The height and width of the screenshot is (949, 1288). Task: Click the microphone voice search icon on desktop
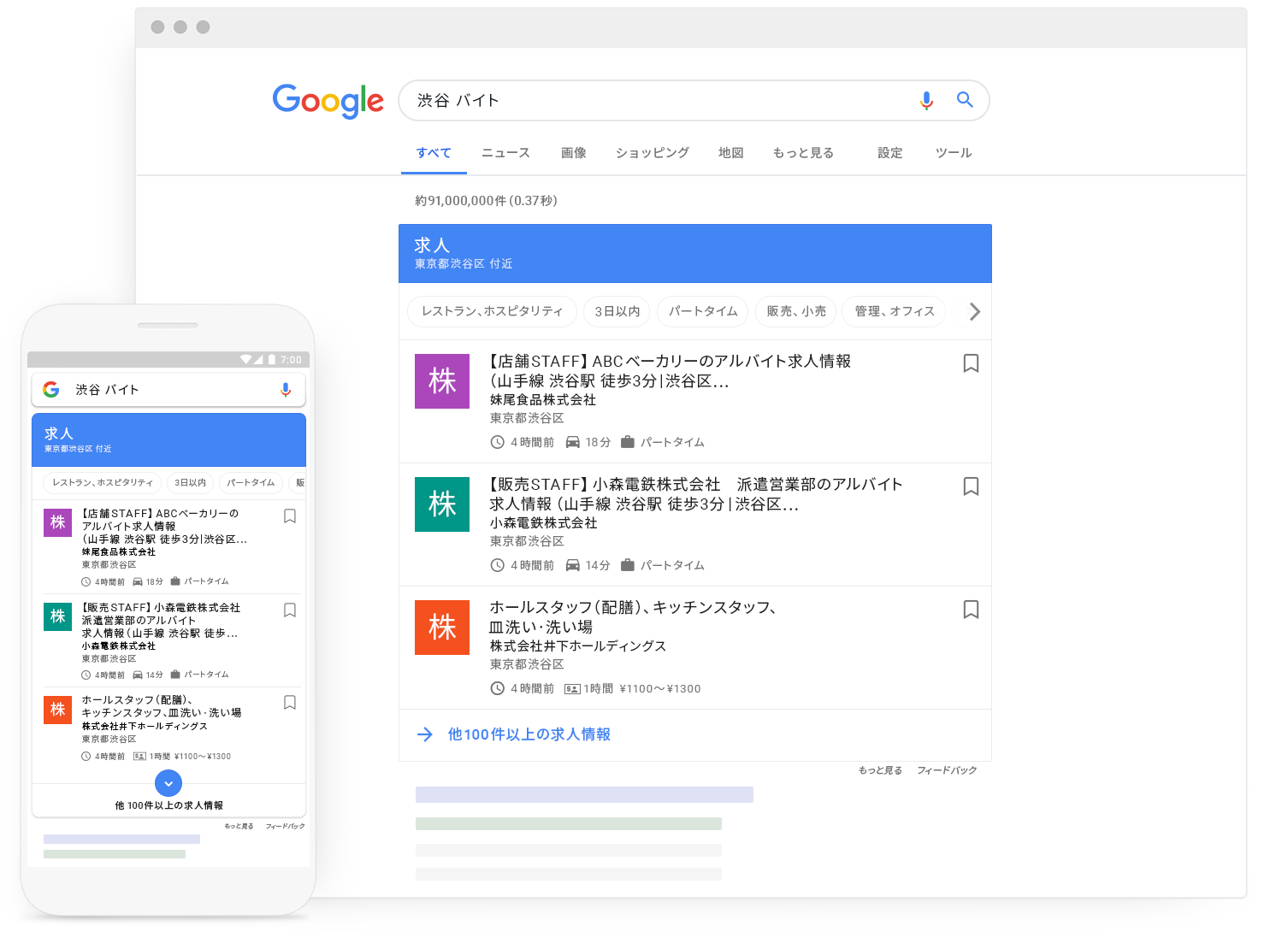(x=926, y=101)
